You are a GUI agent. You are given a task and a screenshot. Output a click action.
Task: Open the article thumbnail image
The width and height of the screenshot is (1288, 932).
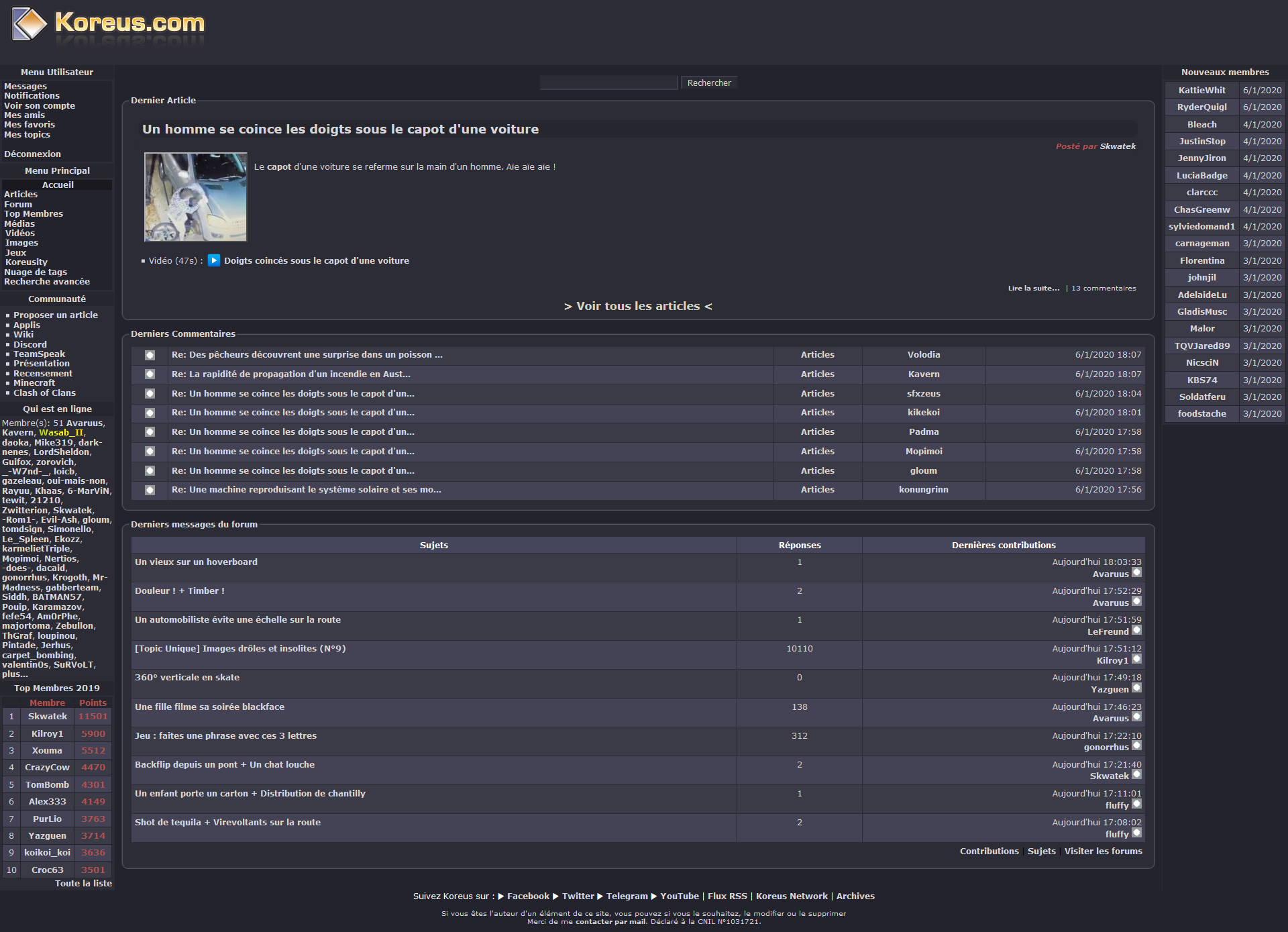click(195, 197)
